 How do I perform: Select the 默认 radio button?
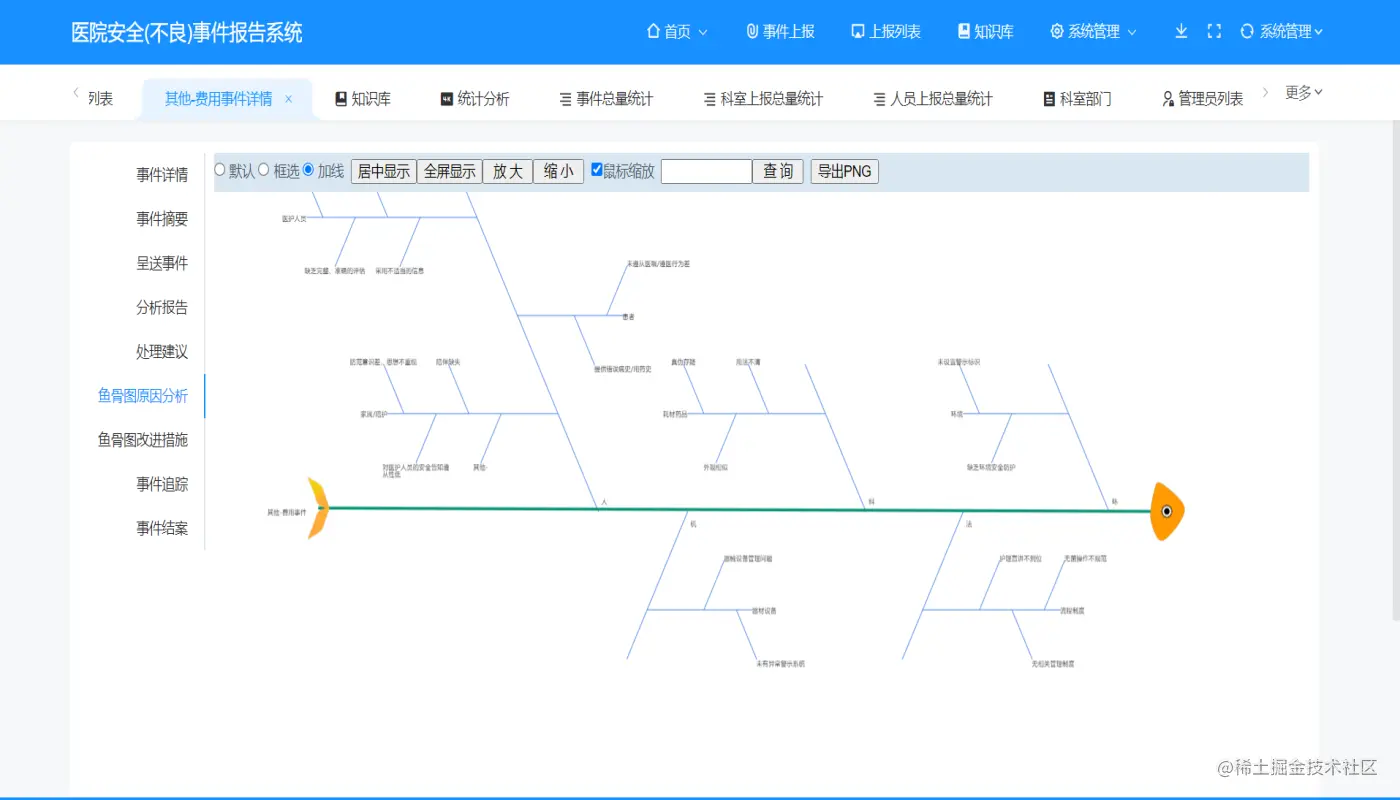click(x=218, y=170)
